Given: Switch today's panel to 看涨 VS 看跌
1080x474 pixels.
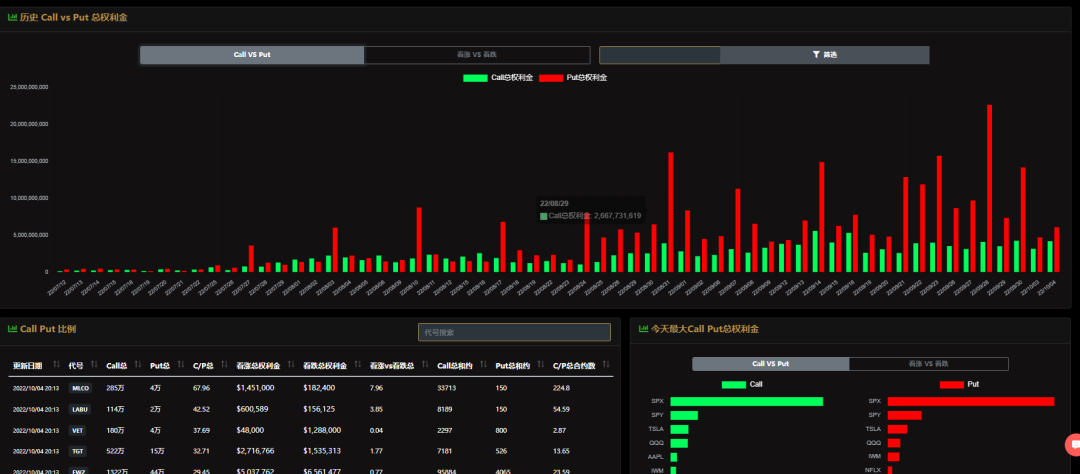Looking at the screenshot, I should (928, 364).
